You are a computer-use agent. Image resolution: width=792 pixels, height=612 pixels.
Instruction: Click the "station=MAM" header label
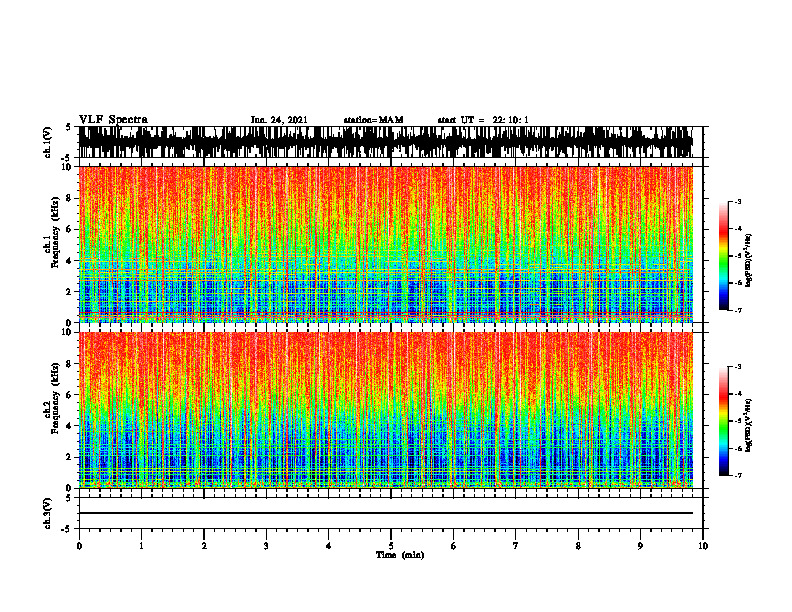click(x=373, y=120)
